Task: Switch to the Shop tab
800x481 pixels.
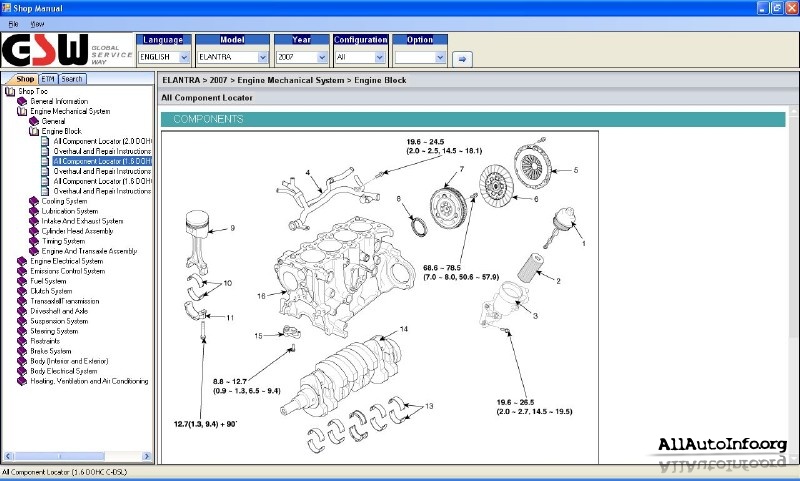Action: 24,79
